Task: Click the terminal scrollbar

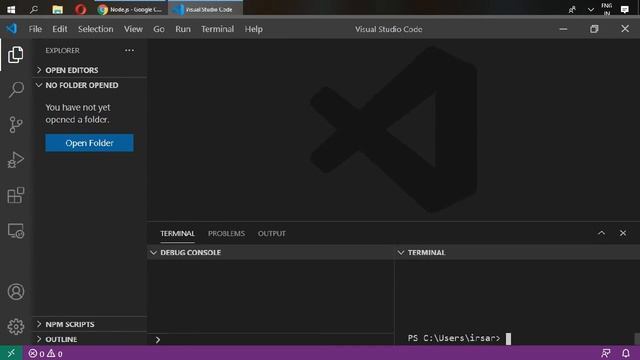Action: coord(637,338)
